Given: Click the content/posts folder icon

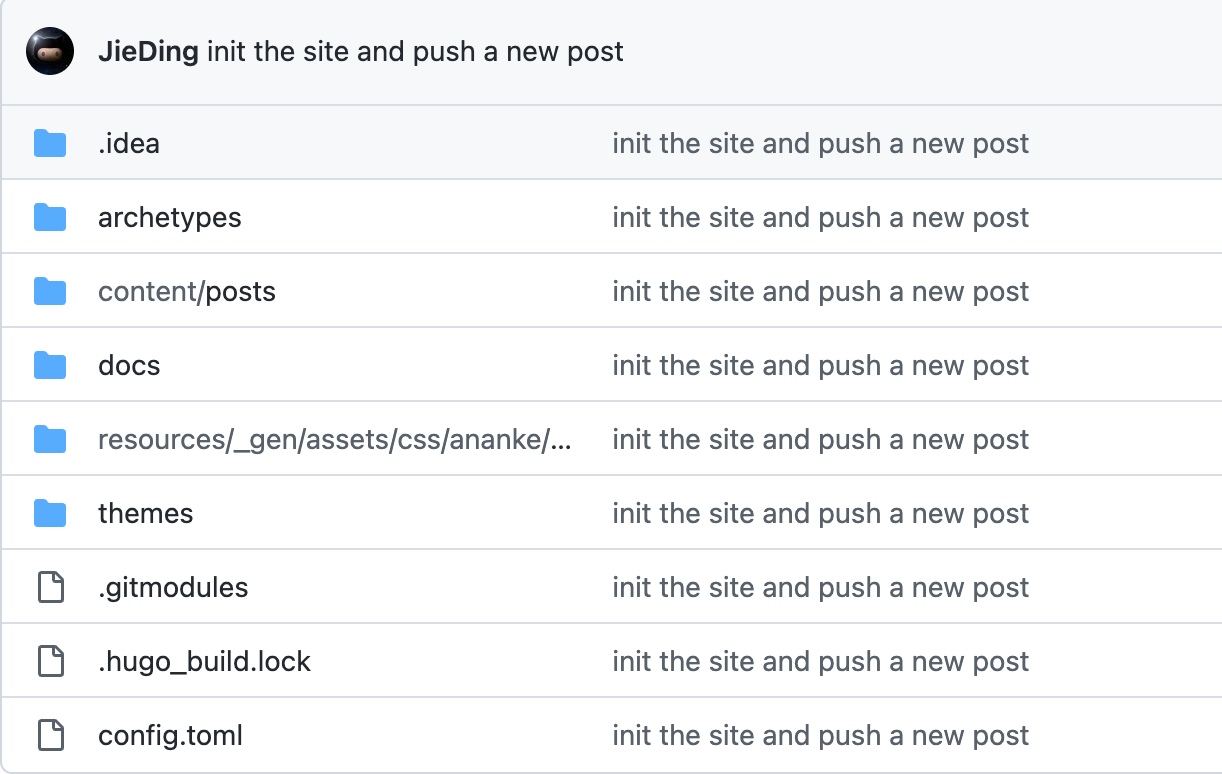Looking at the screenshot, I should point(50,292).
